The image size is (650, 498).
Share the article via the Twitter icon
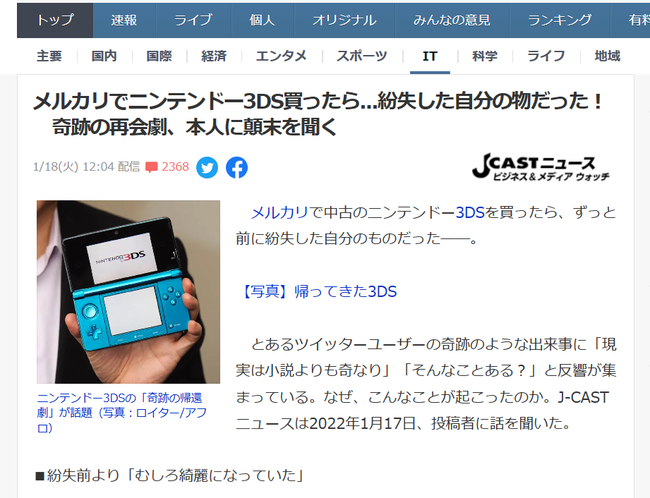pyautogui.click(x=207, y=168)
